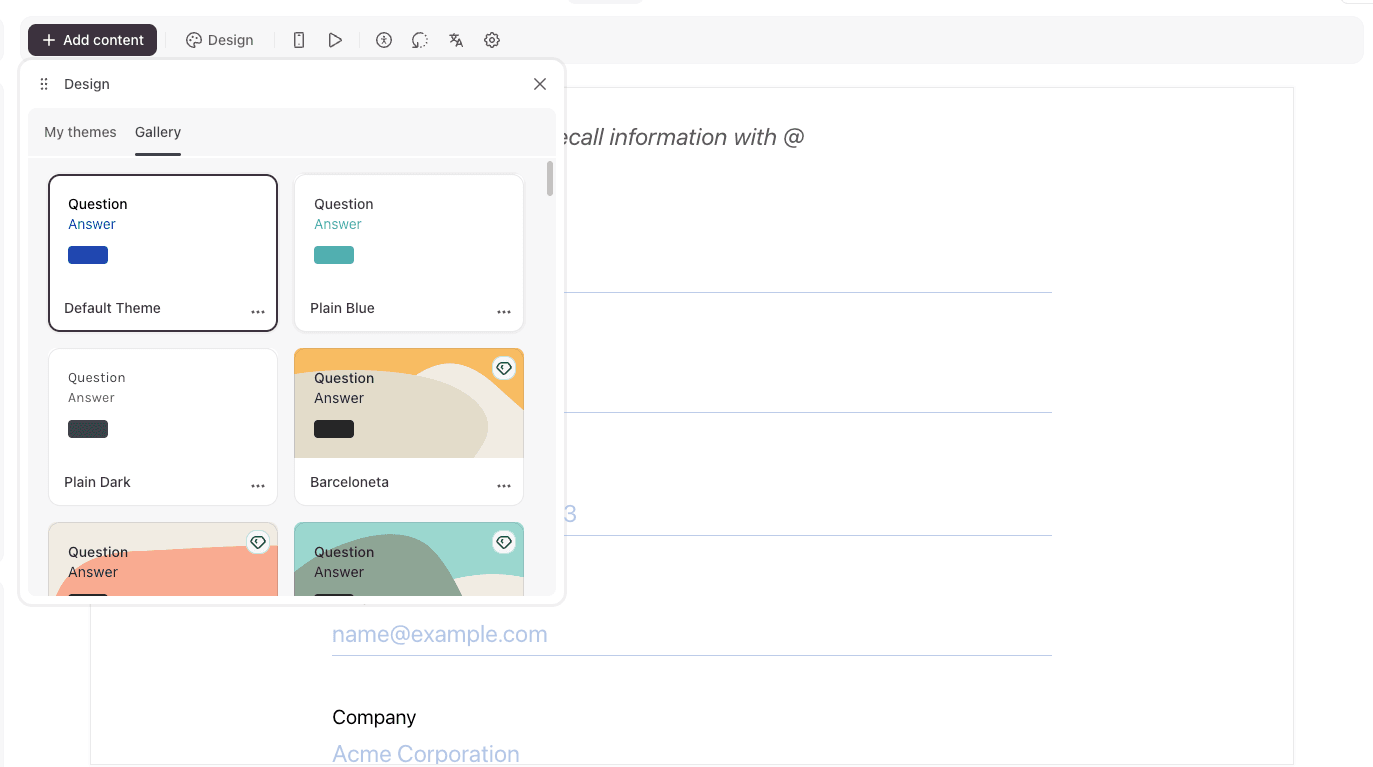Select the Gallery tab
Image resolution: width=1373 pixels, height=767 pixels.
157,131
